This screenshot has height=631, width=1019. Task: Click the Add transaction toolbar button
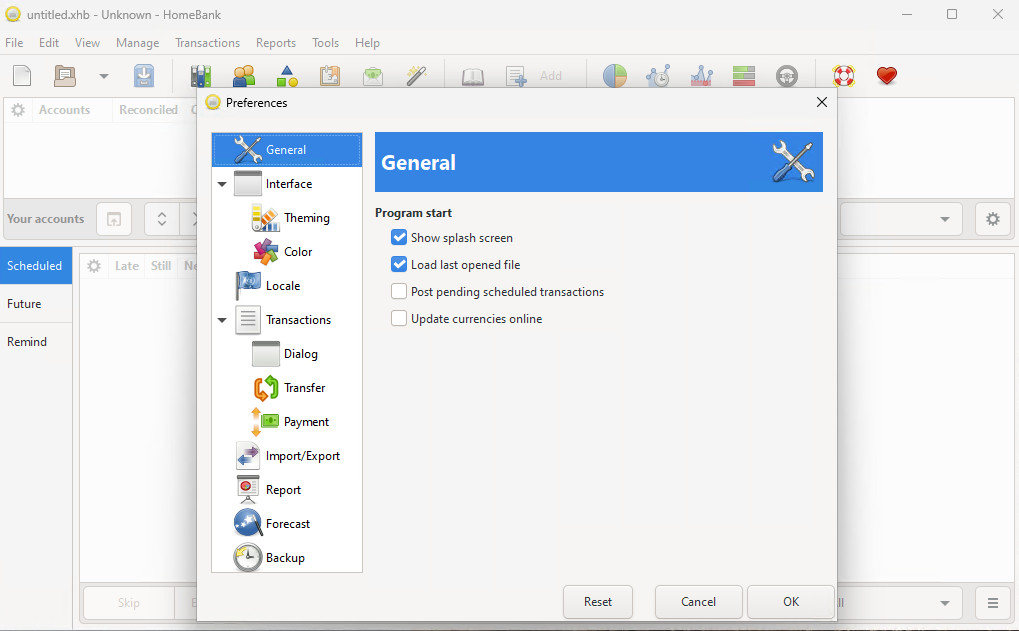click(x=534, y=76)
